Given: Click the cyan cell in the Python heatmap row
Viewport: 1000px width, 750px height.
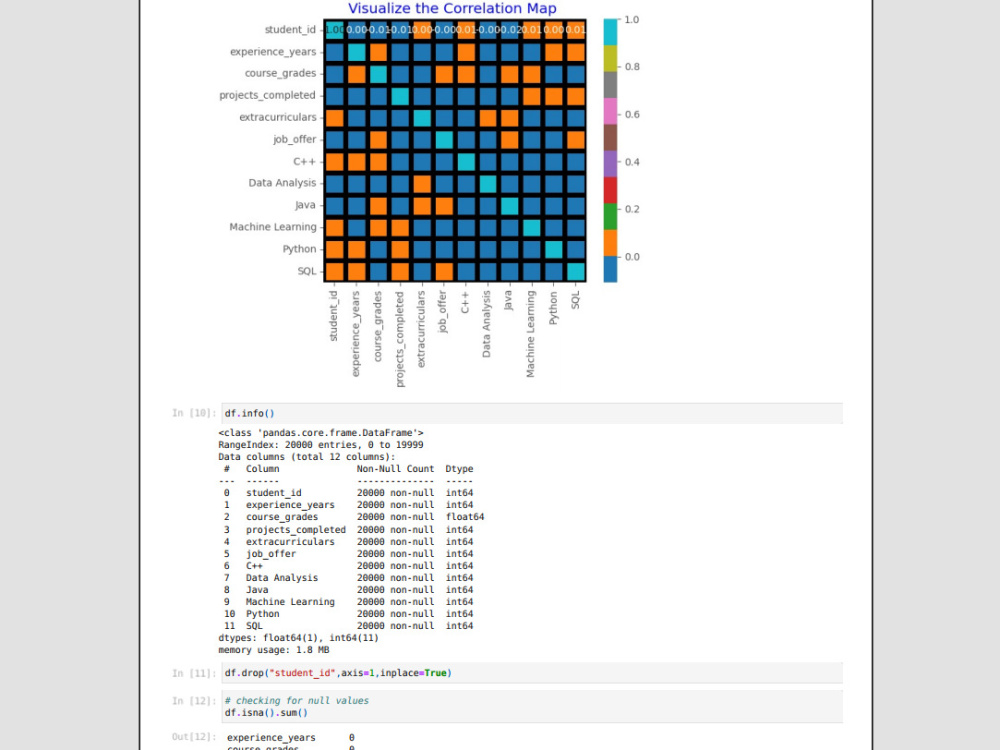Looking at the screenshot, I should [554, 249].
